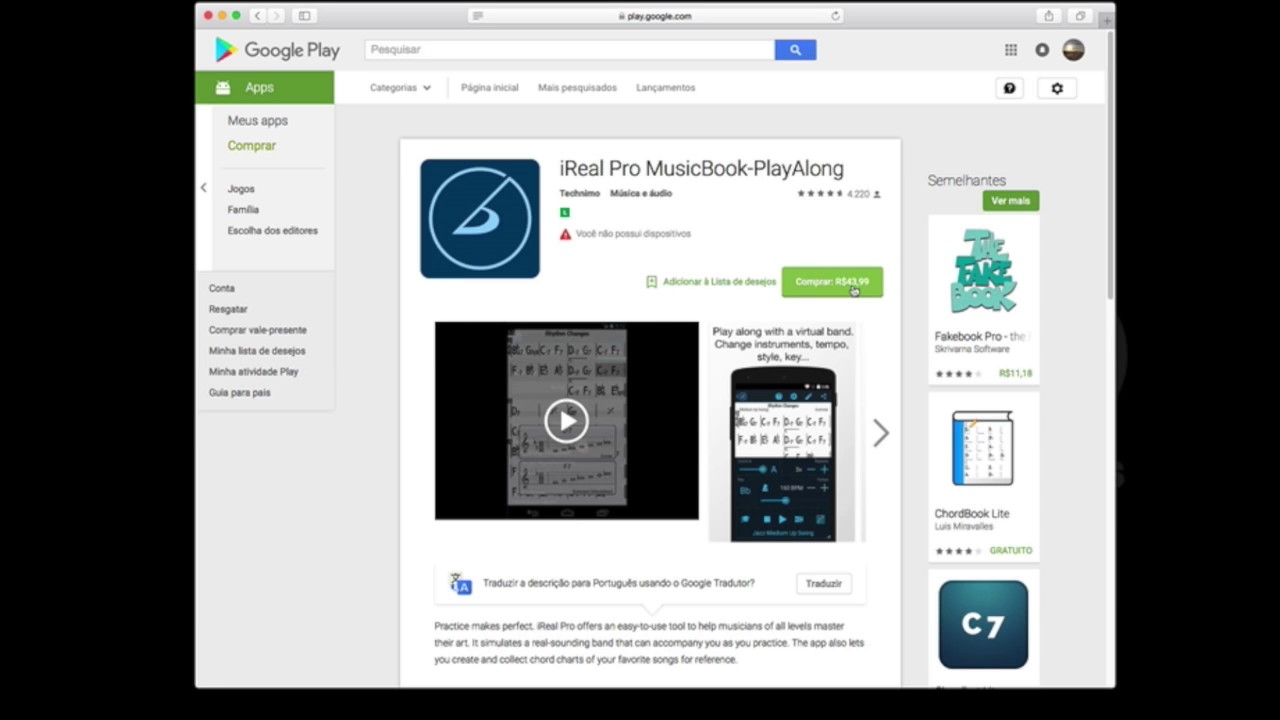1280x720 pixels.
Task: Open Escolha dos editores in sidebar
Action: tap(272, 231)
